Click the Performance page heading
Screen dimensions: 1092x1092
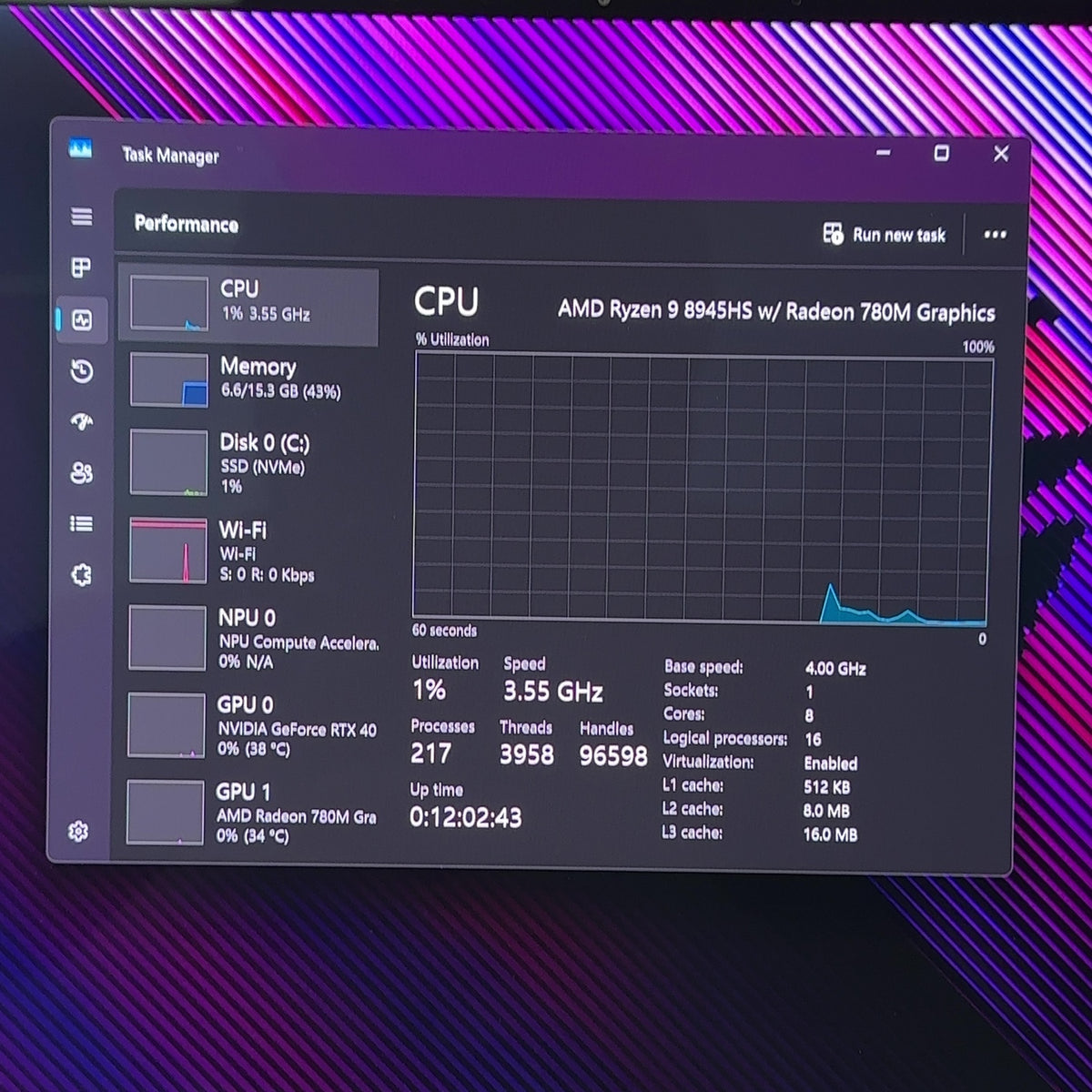[x=187, y=224]
